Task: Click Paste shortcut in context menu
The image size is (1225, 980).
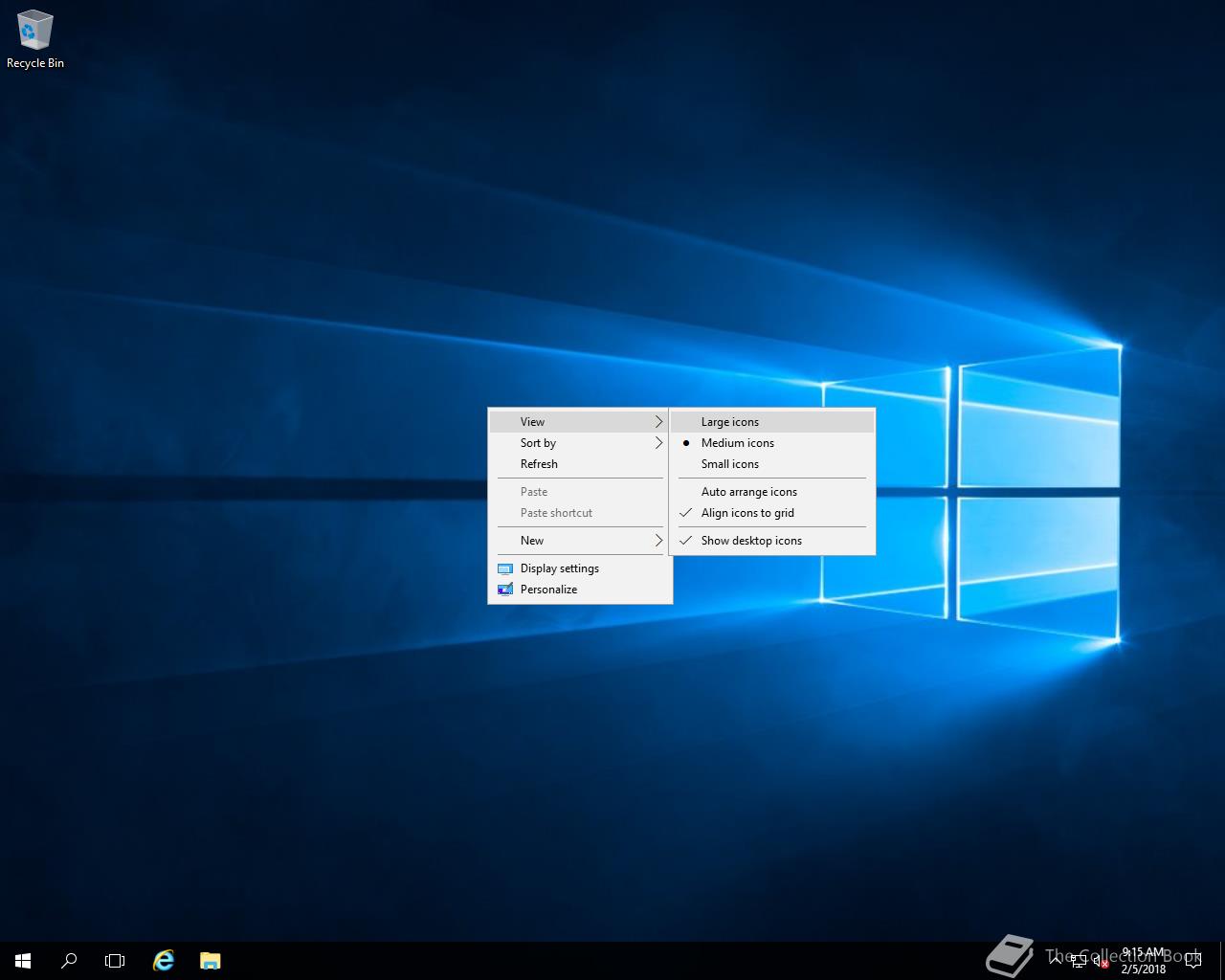Action: click(x=580, y=513)
